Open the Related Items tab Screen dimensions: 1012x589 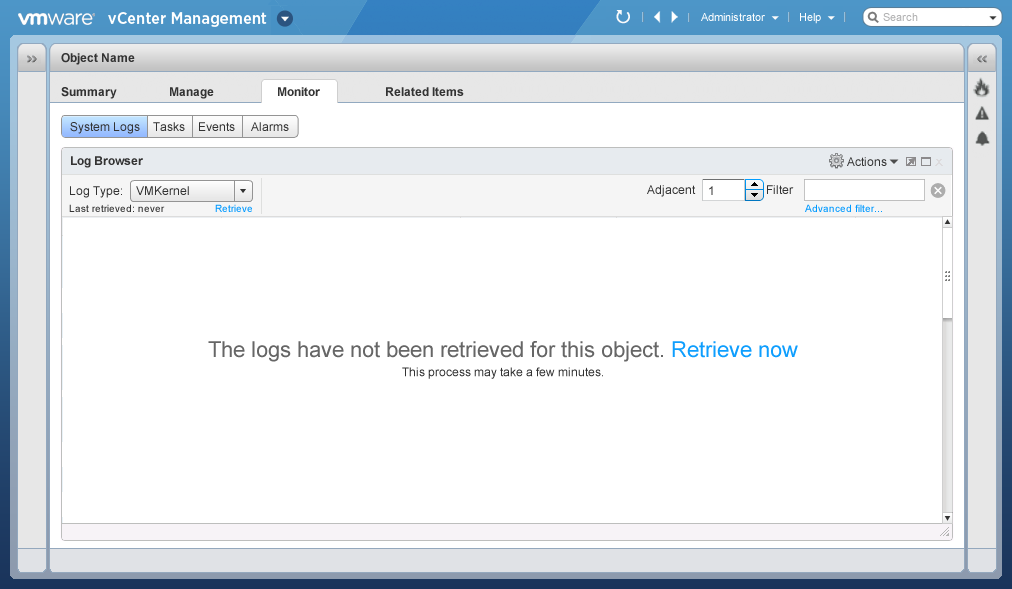click(424, 92)
